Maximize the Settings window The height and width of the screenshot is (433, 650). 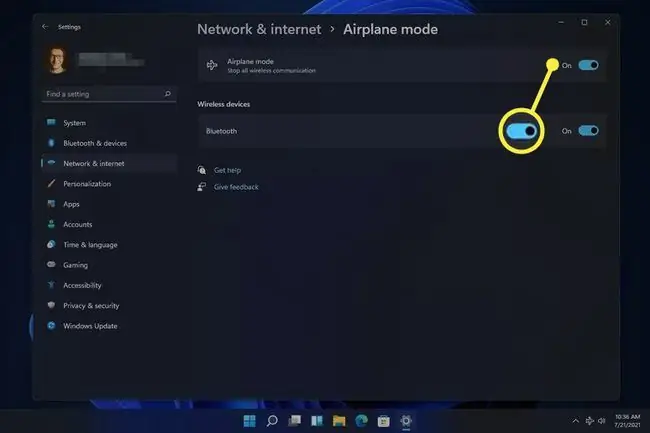tap(584, 22)
